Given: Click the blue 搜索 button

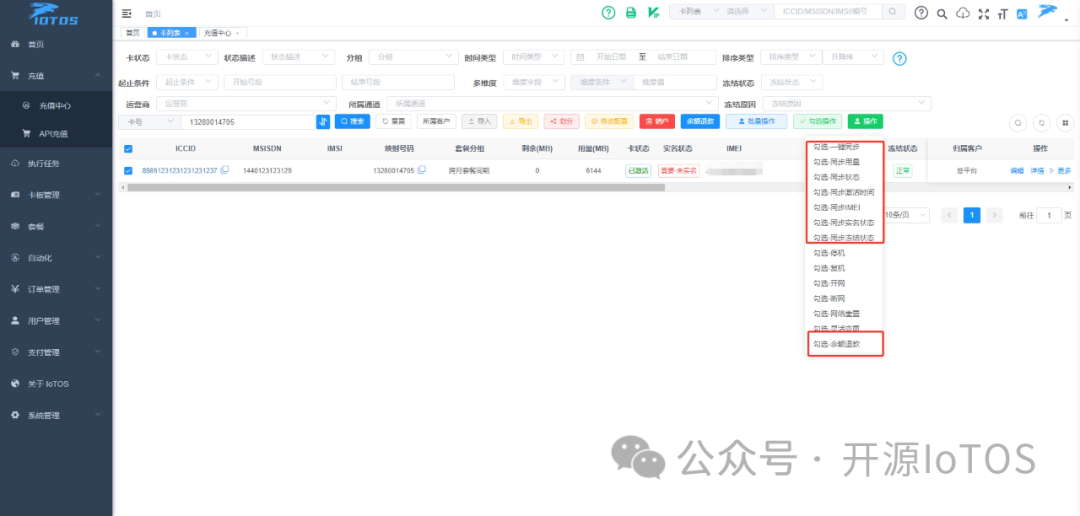Looking at the screenshot, I should tap(353, 121).
